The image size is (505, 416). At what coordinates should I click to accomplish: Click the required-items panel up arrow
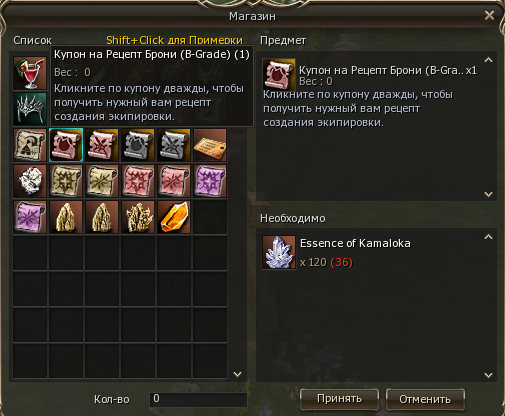click(488, 237)
